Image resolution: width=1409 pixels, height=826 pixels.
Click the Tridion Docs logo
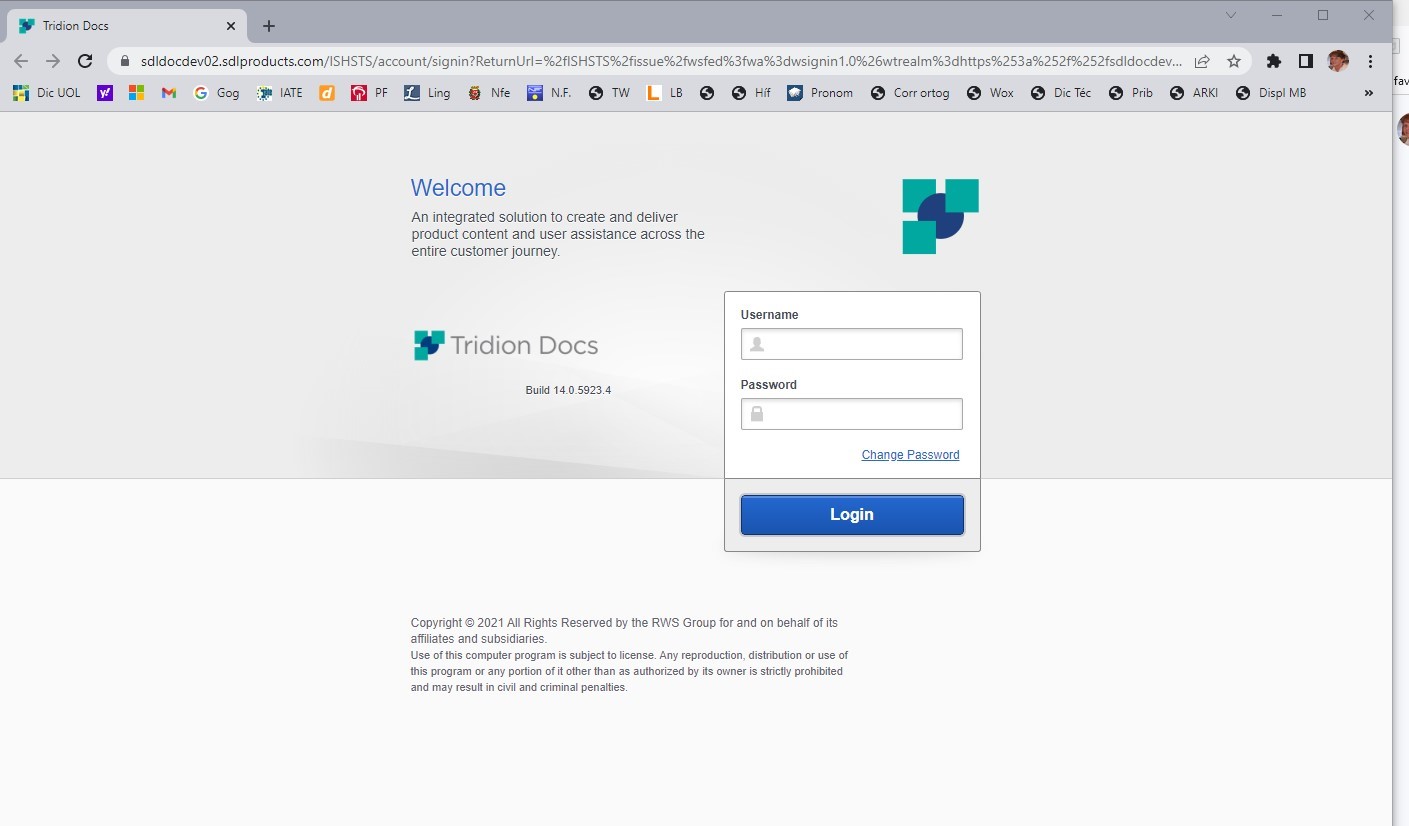[x=506, y=345]
